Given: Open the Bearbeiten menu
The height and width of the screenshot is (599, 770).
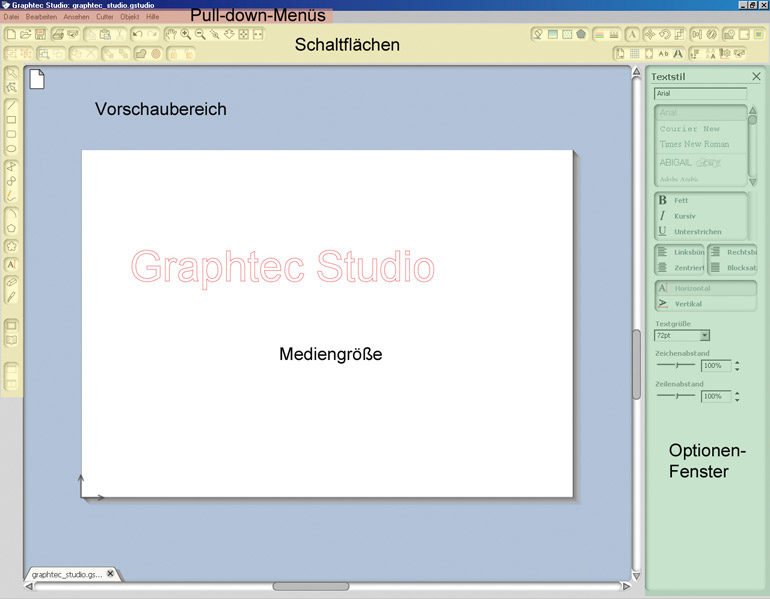Looking at the screenshot, I should pos(41,17).
